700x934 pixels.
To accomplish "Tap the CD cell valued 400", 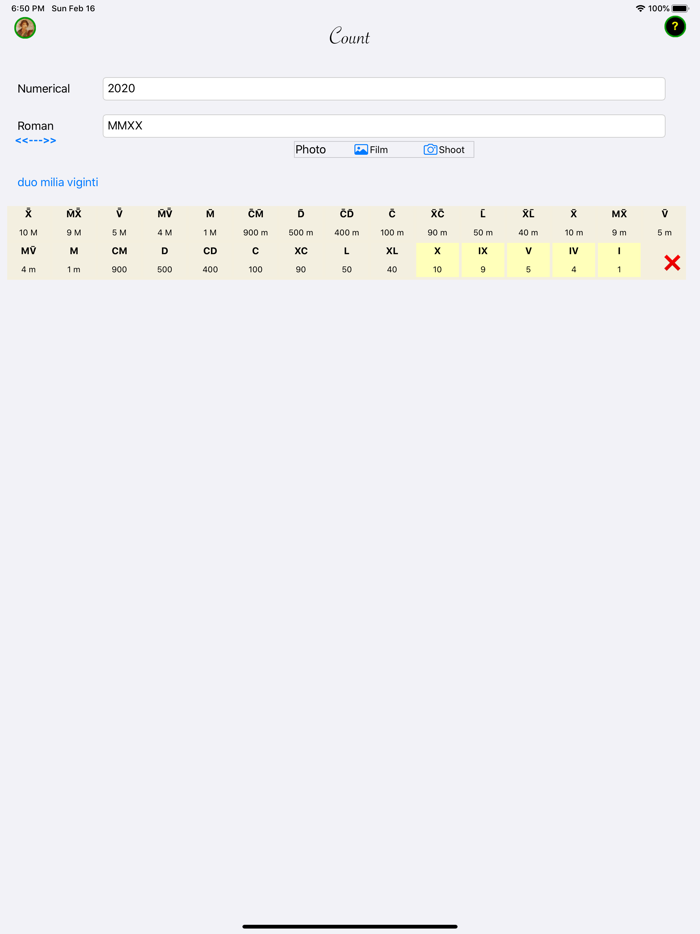I will (x=210, y=260).
